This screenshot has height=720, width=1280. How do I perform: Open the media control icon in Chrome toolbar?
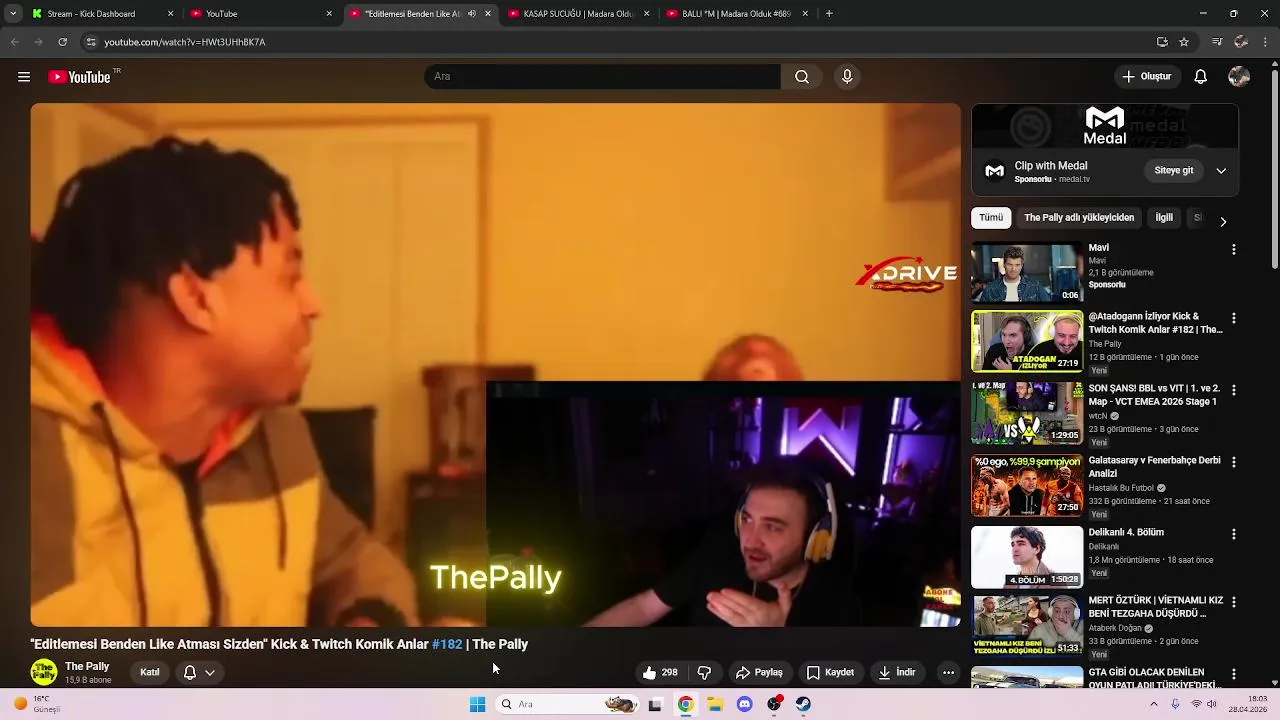(1217, 42)
